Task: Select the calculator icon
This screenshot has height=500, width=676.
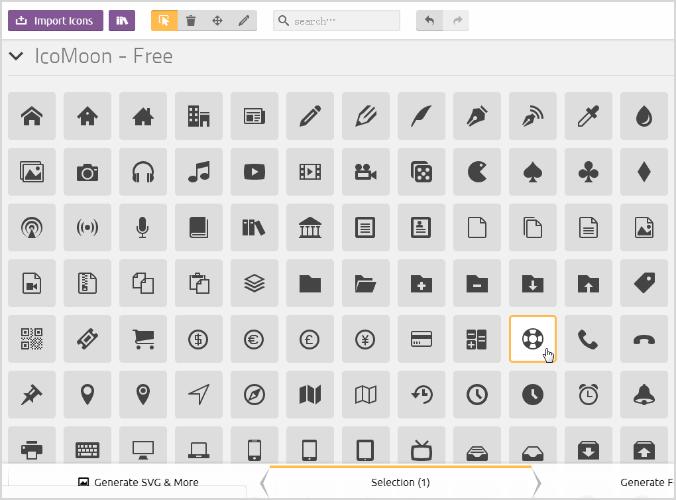Action: [477, 339]
